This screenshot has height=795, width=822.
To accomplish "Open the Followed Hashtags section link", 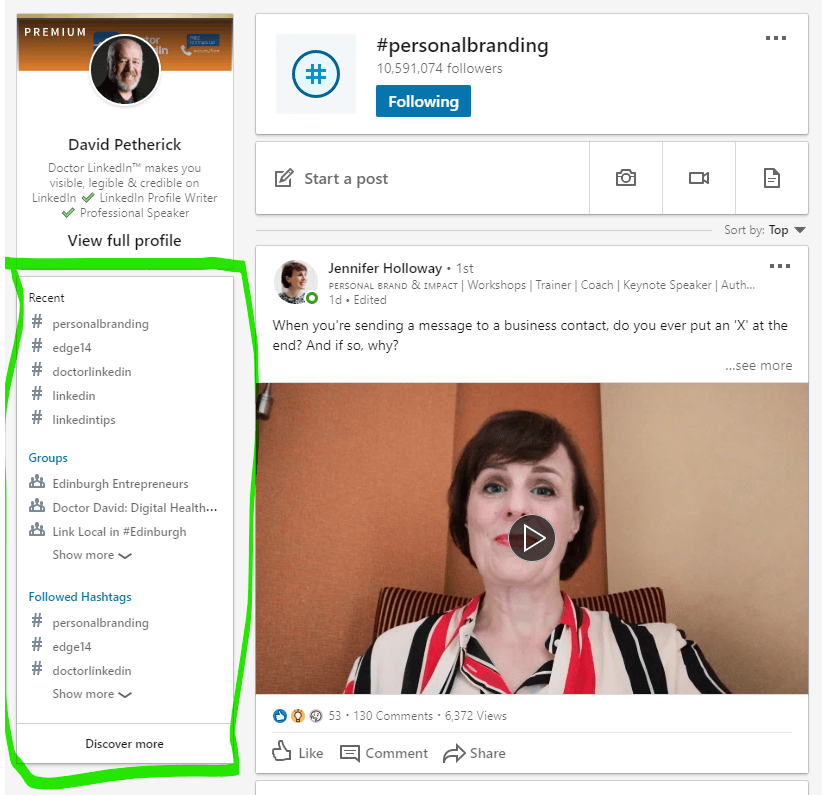I will pyautogui.click(x=80, y=597).
